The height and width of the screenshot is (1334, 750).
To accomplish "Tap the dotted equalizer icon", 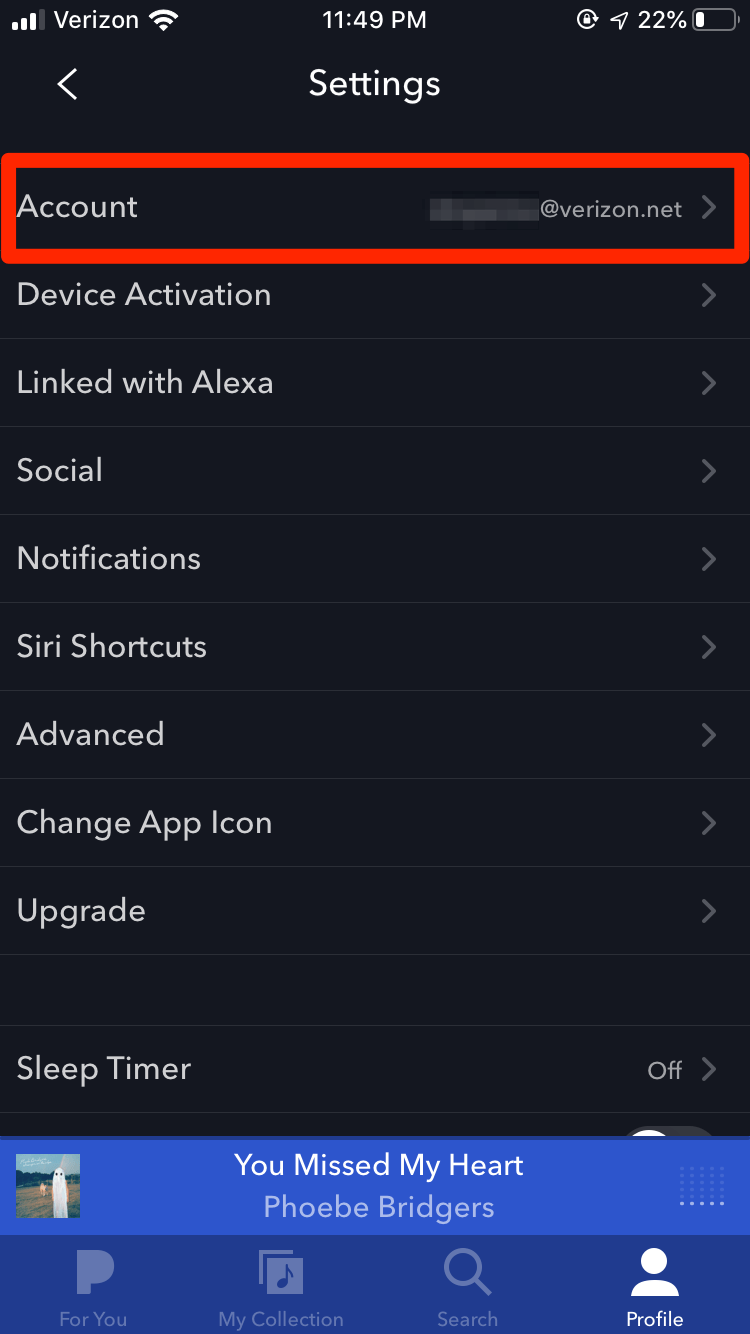I will point(701,1186).
